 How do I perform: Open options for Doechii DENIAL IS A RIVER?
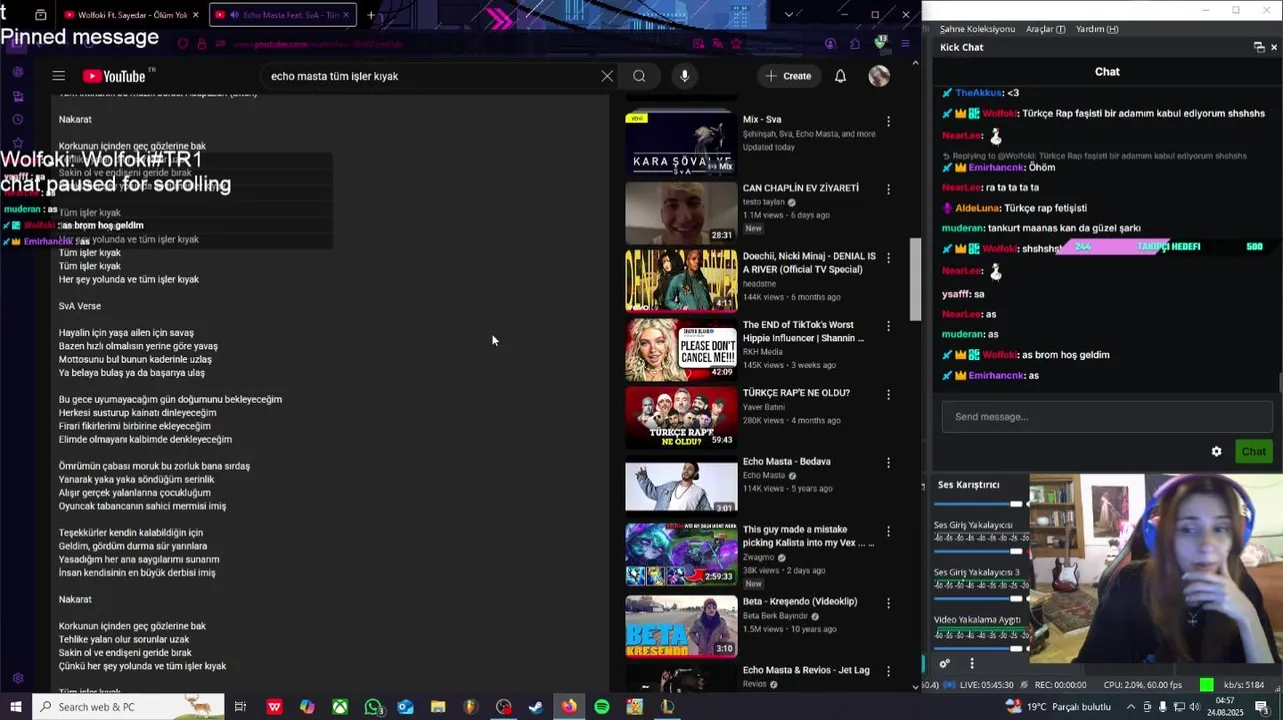click(x=888, y=258)
